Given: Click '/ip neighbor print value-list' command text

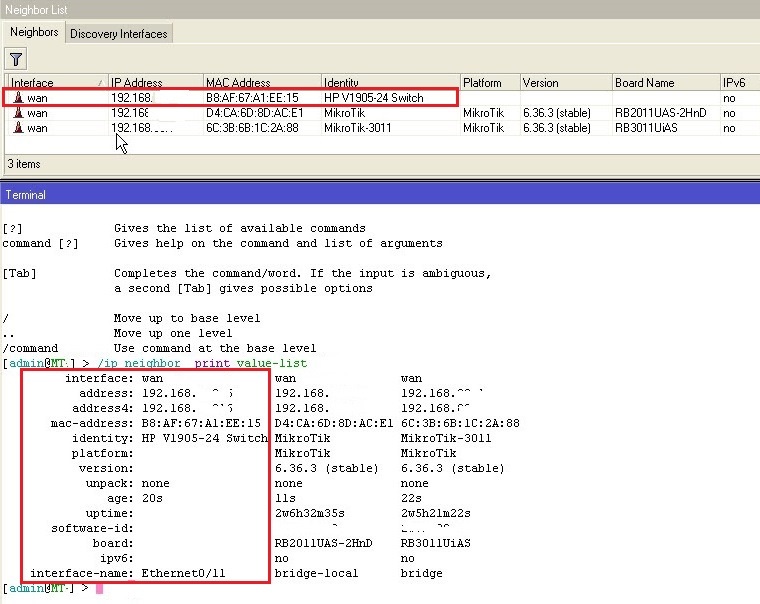Looking at the screenshot, I should 202,363.
